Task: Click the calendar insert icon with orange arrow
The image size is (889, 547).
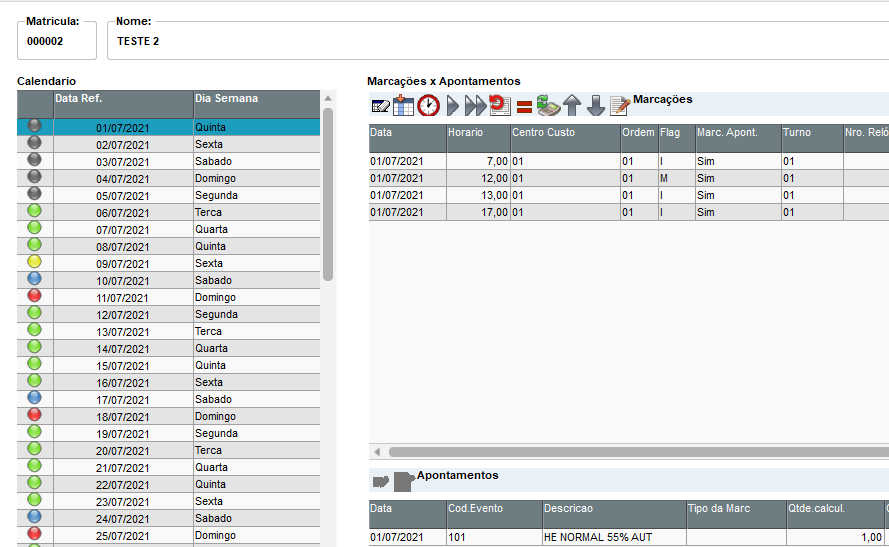Action: (x=403, y=105)
